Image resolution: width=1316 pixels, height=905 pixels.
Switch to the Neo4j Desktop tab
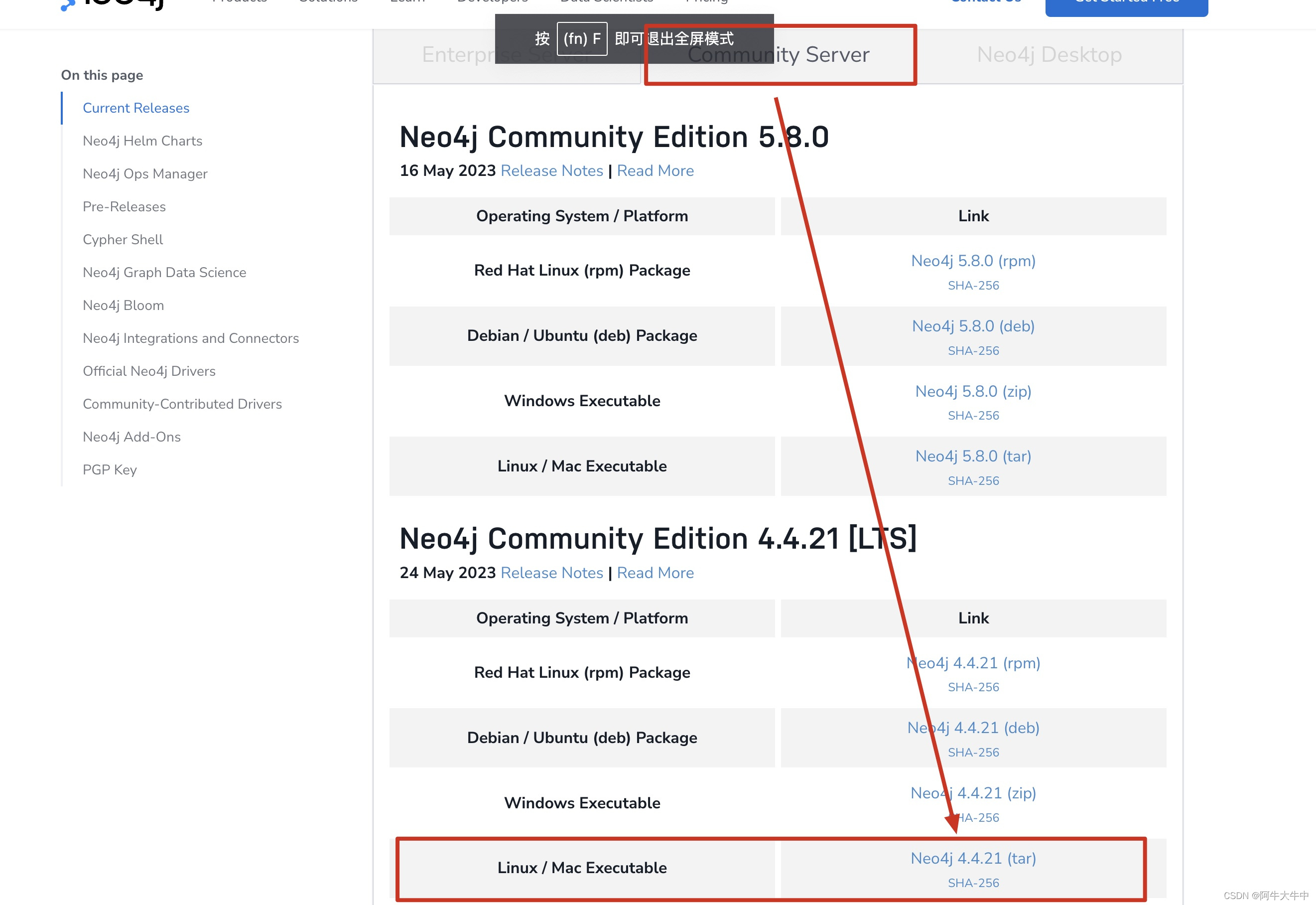[x=1049, y=54]
